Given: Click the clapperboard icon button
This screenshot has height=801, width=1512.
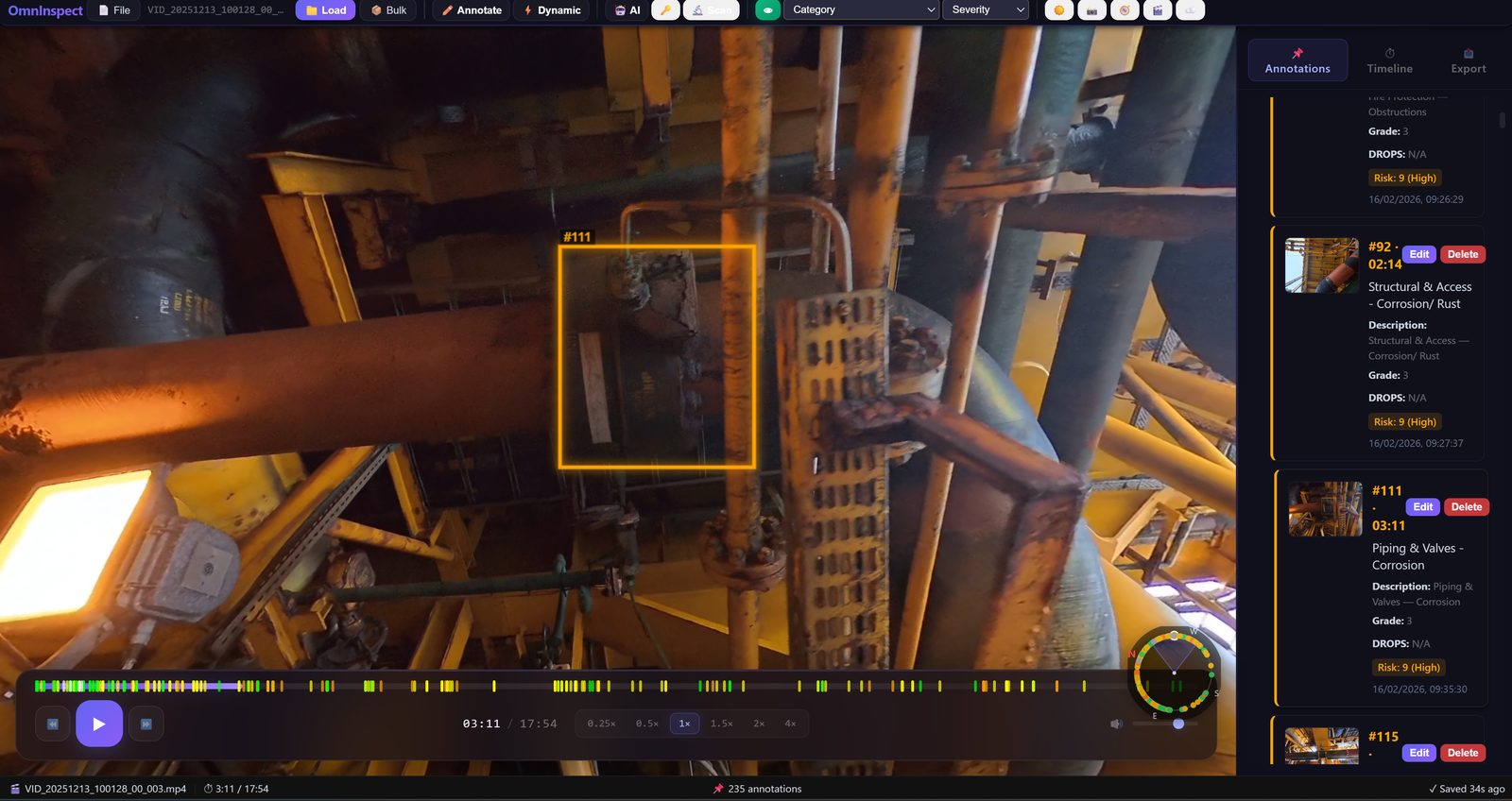Looking at the screenshot, I should pos(1158,10).
